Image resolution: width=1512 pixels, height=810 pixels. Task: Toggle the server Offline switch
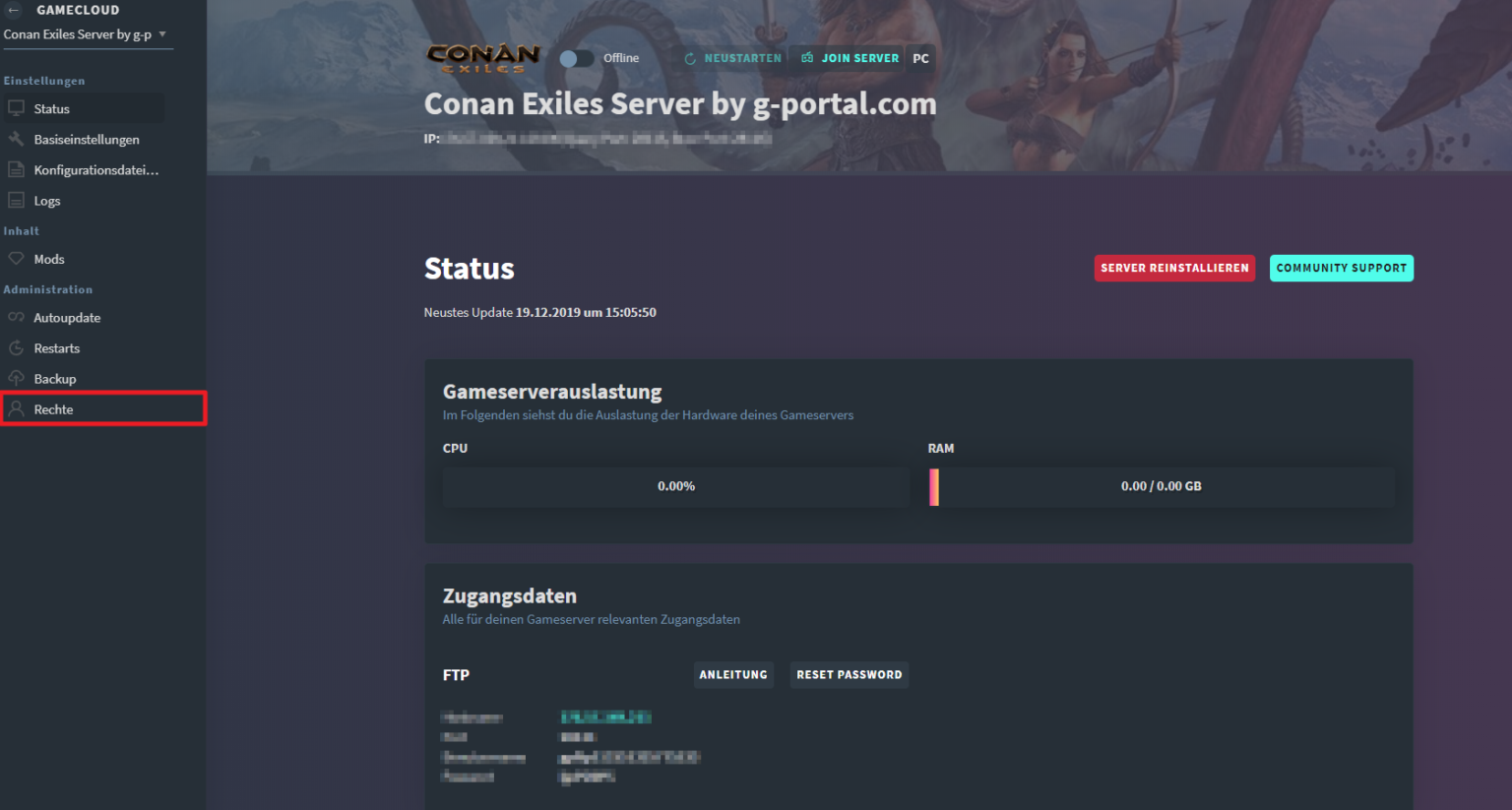point(576,58)
